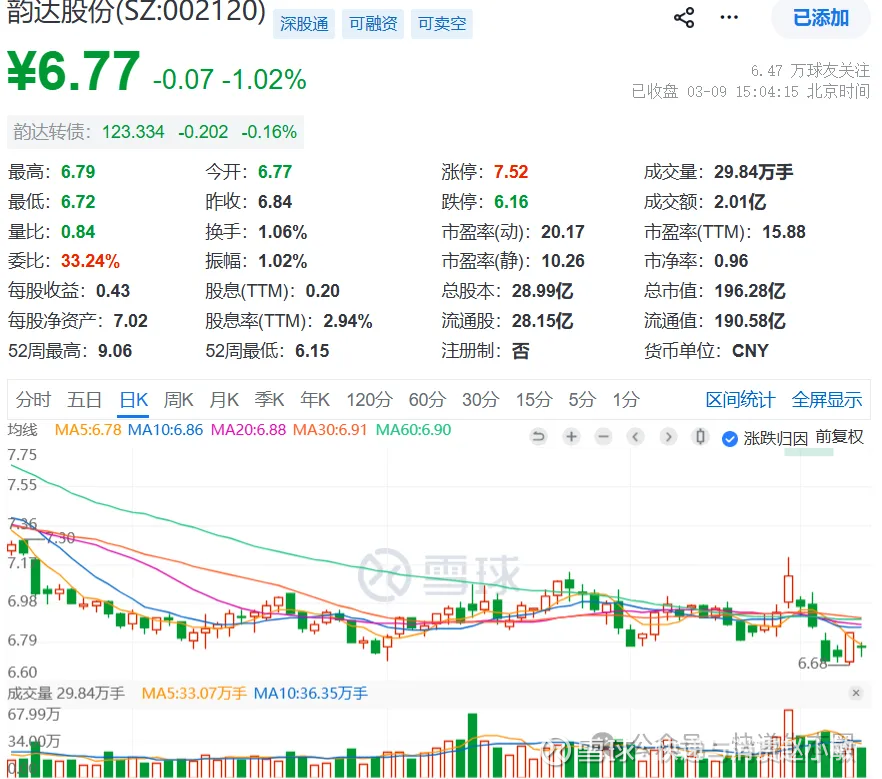Click the MA30:6.91 indicator
882x779 pixels.
pyautogui.click(x=330, y=430)
